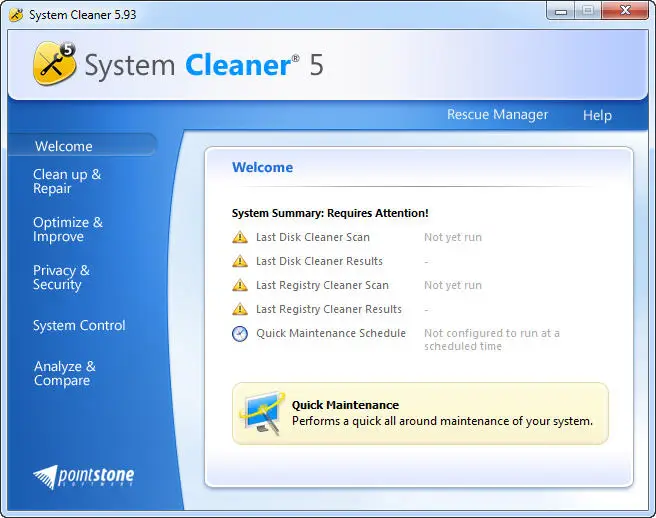
Task: Open System Control section
Action: tap(79, 326)
